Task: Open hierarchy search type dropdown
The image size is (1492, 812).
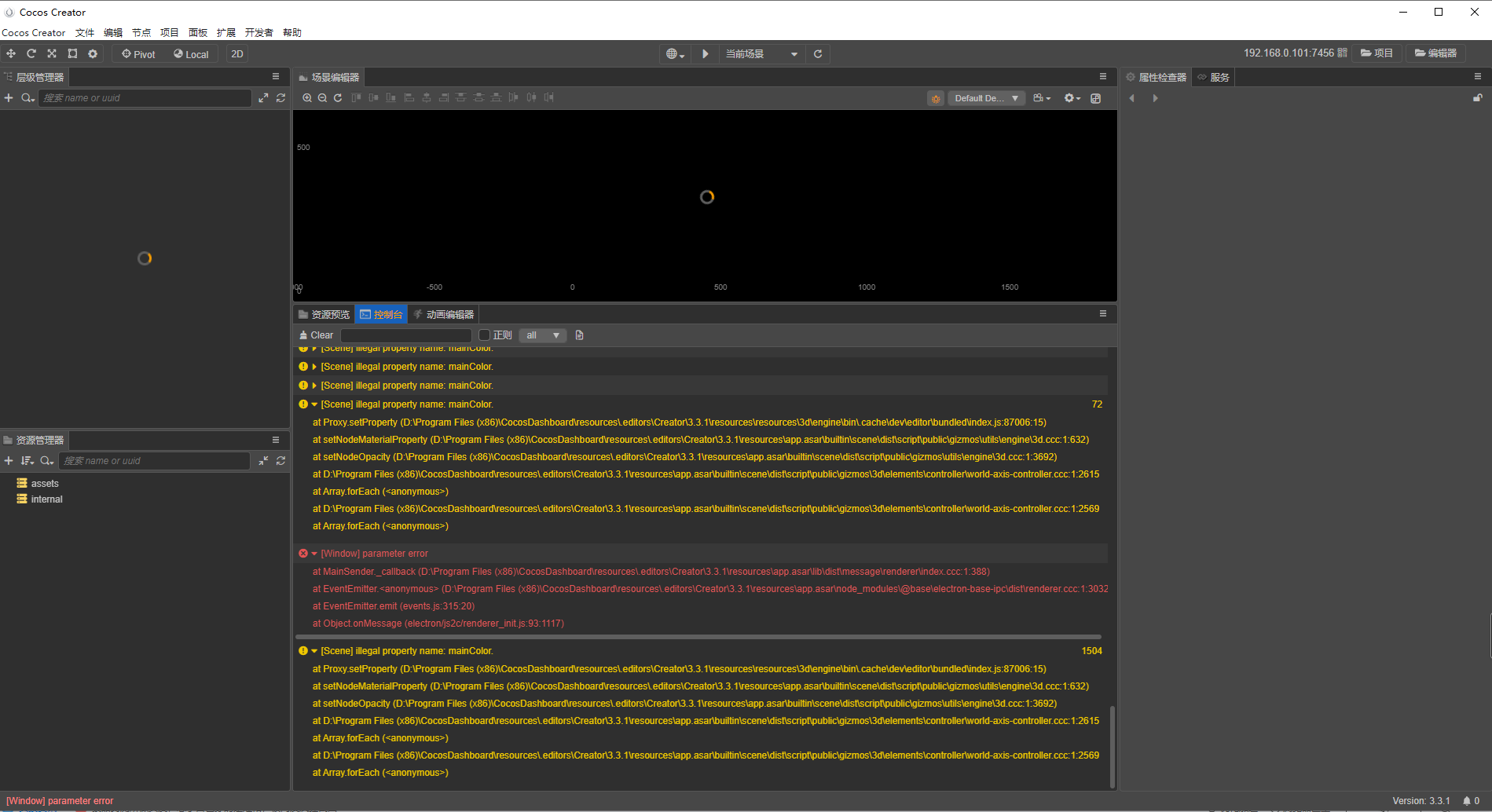Action: tap(28, 98)
